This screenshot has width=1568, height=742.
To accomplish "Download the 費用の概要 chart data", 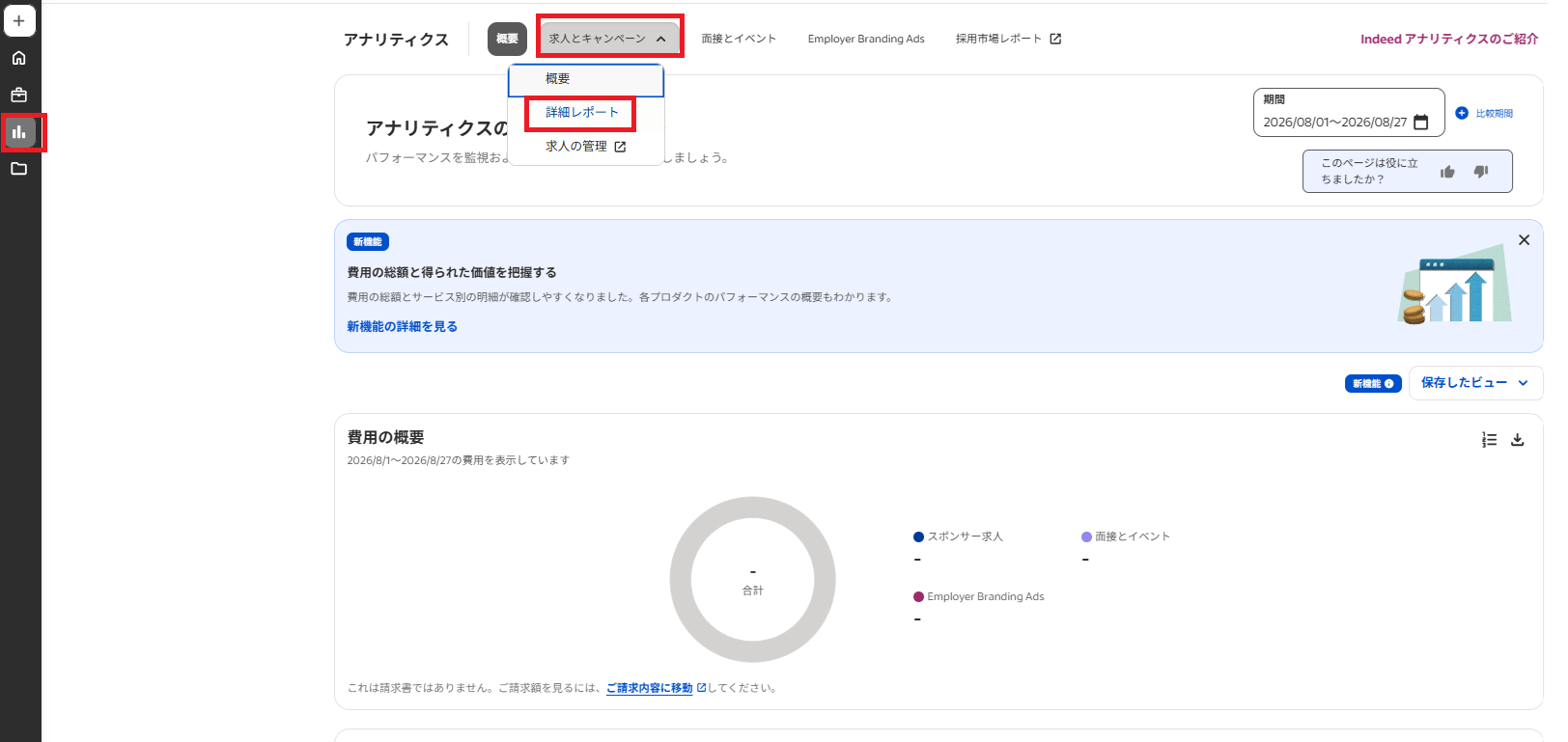I will point(1518,439).
